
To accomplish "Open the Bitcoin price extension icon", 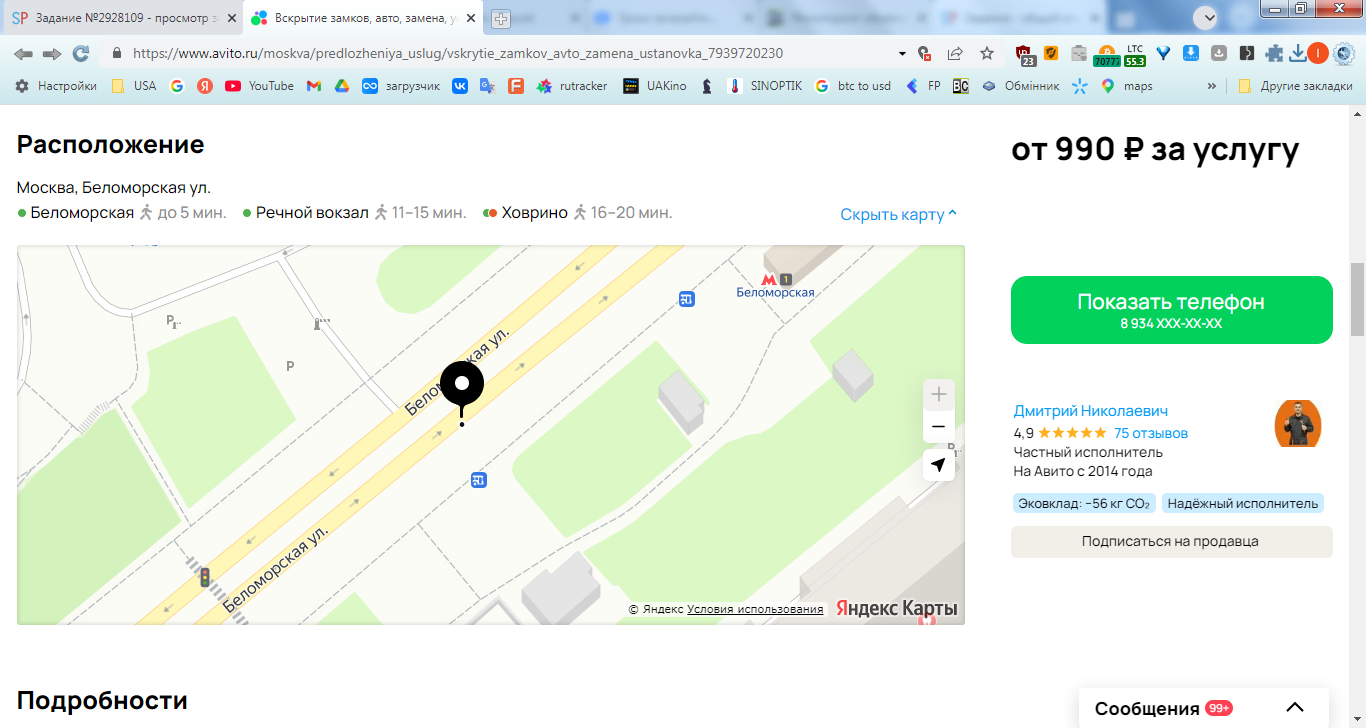I will (x=1107, y=55).
